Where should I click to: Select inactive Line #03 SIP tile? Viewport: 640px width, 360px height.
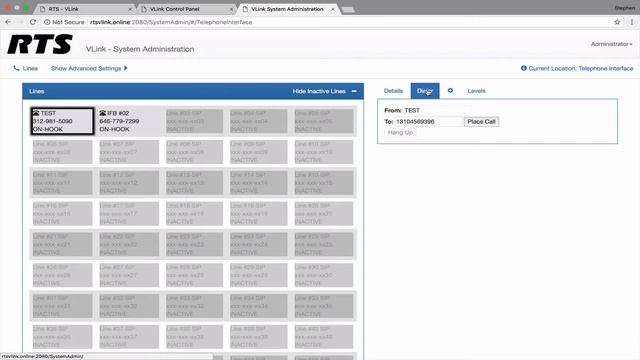[x=194, y=121]
